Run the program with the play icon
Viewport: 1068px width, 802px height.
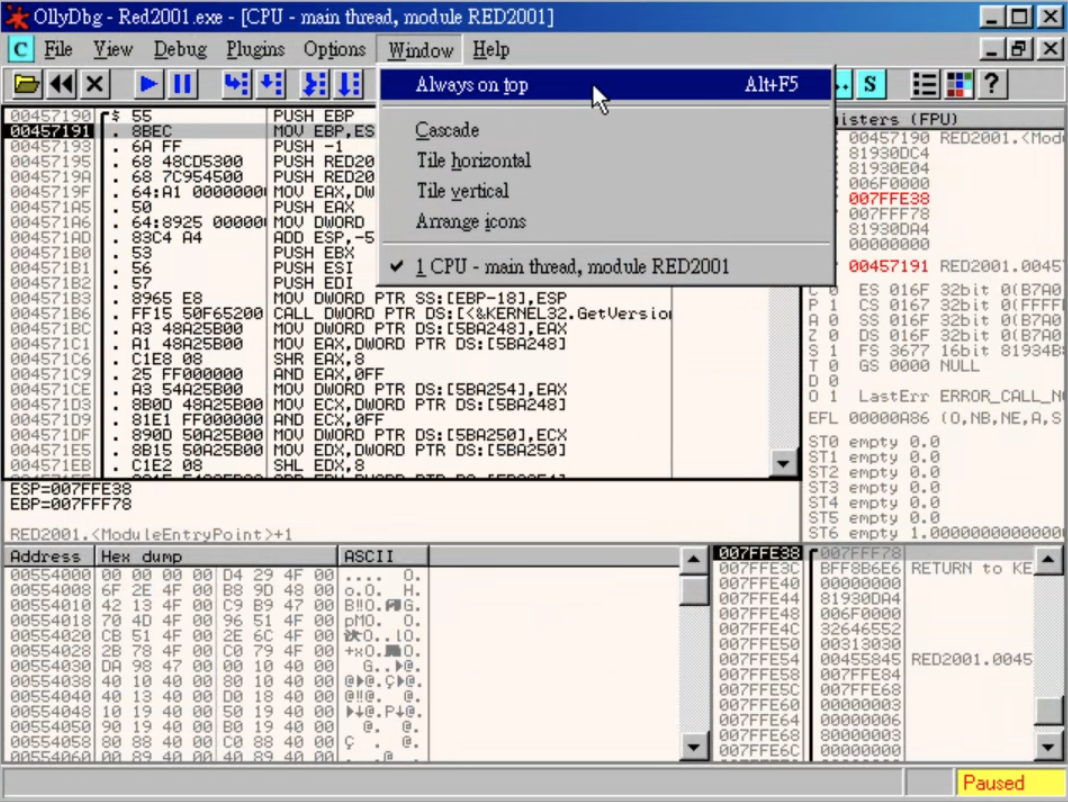point(148,84)
